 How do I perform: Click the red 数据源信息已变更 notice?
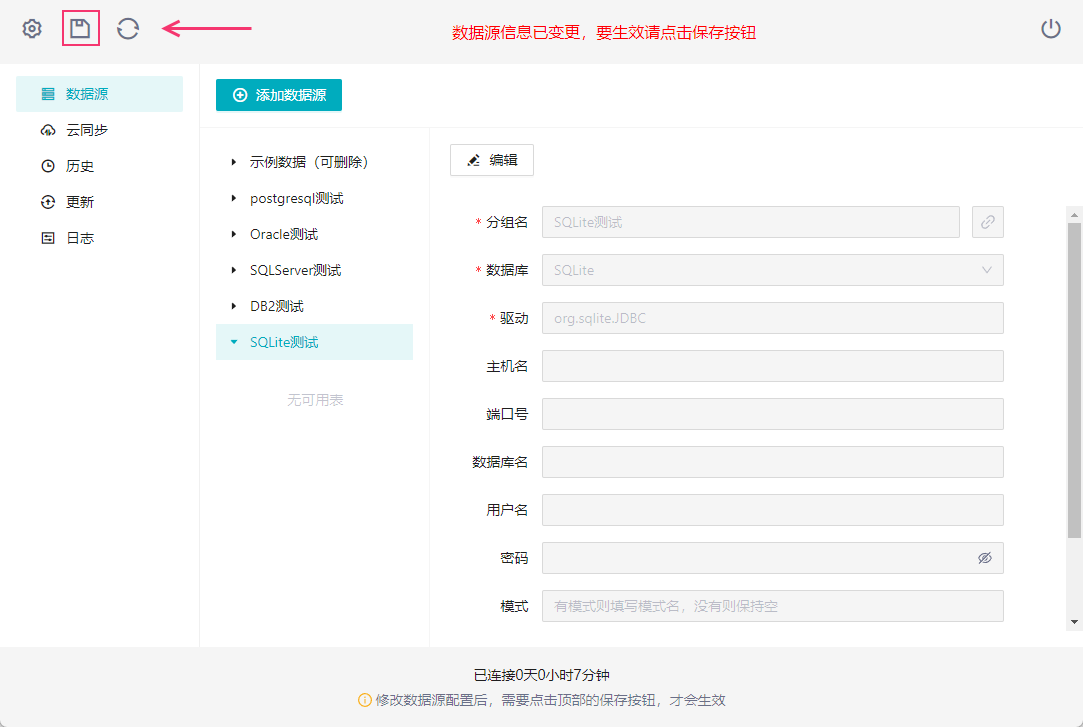(x=604, y=32)
